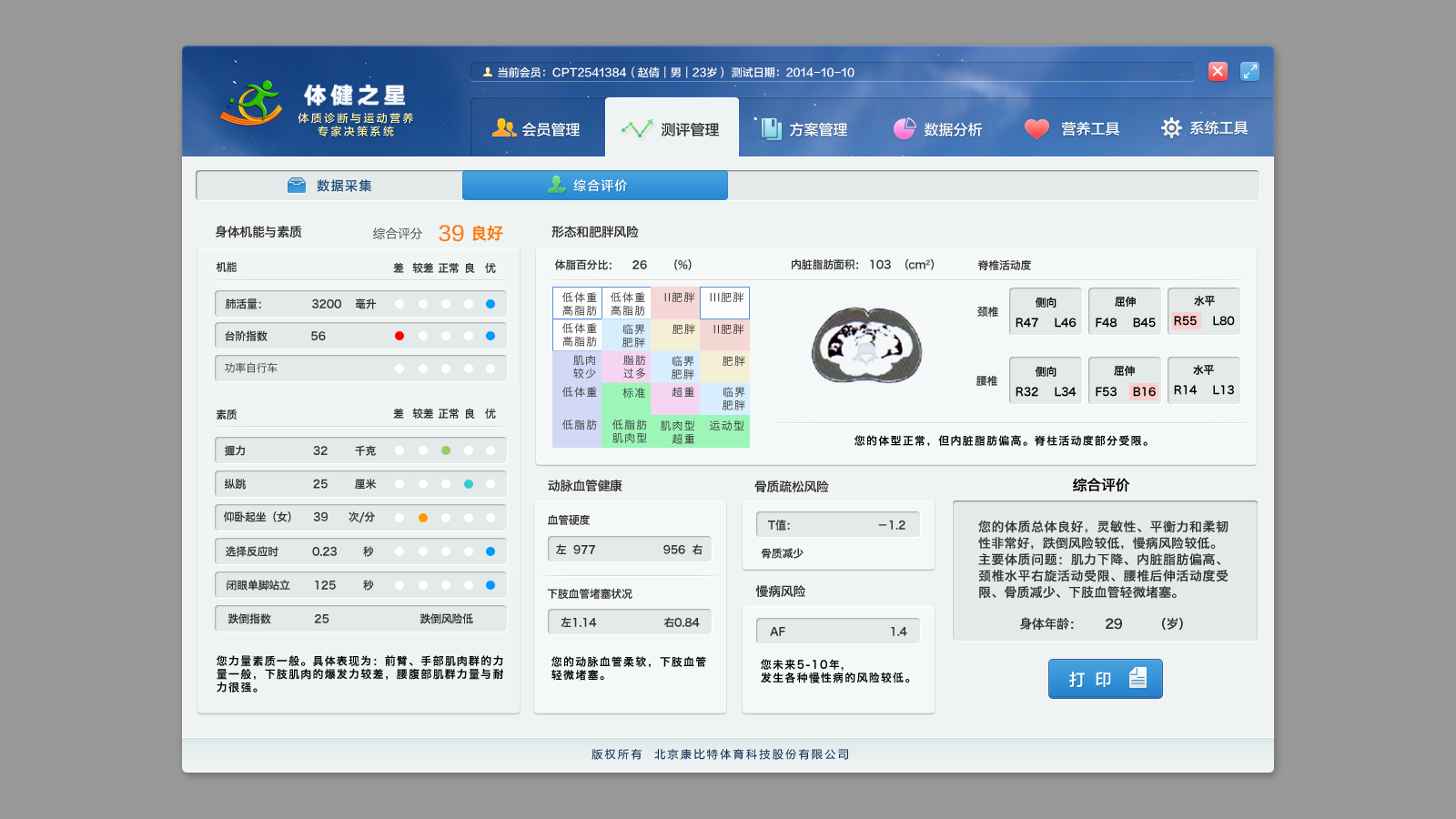This screenshot has height=819, width=1456.
Task: Select the blue 优 dot for 闭眼单脚站立
Action: [x=490, y=585]
